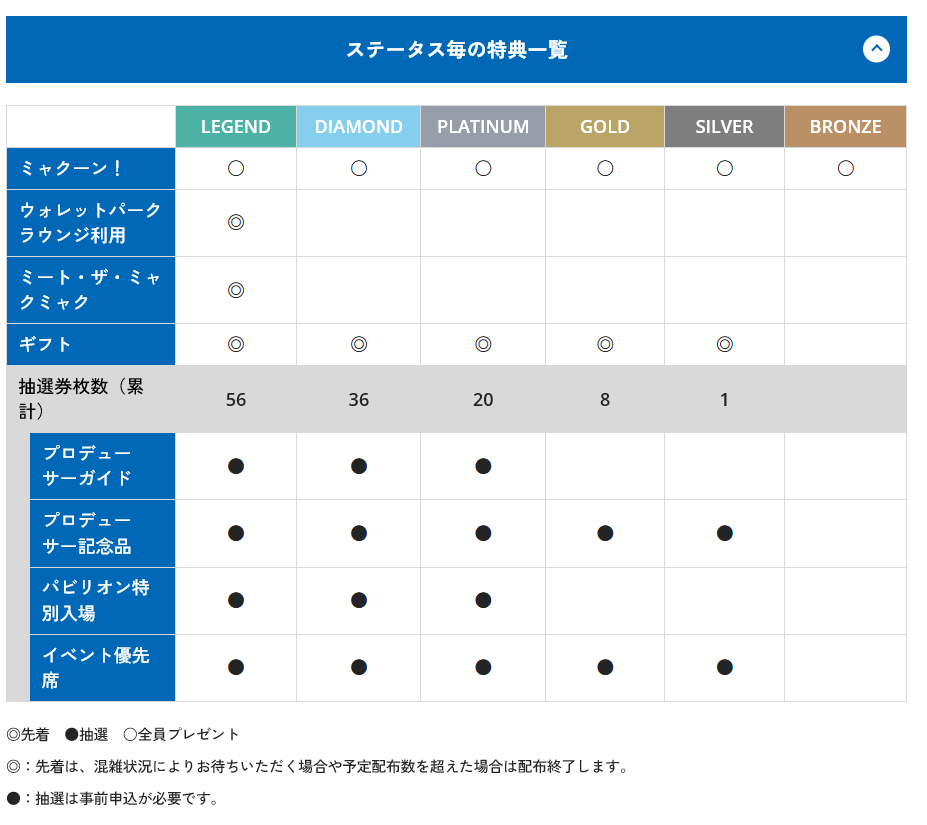Click the ギフト double circle under LEGEND
Viewport: 927px width, 825px height.
click(236, 344)
